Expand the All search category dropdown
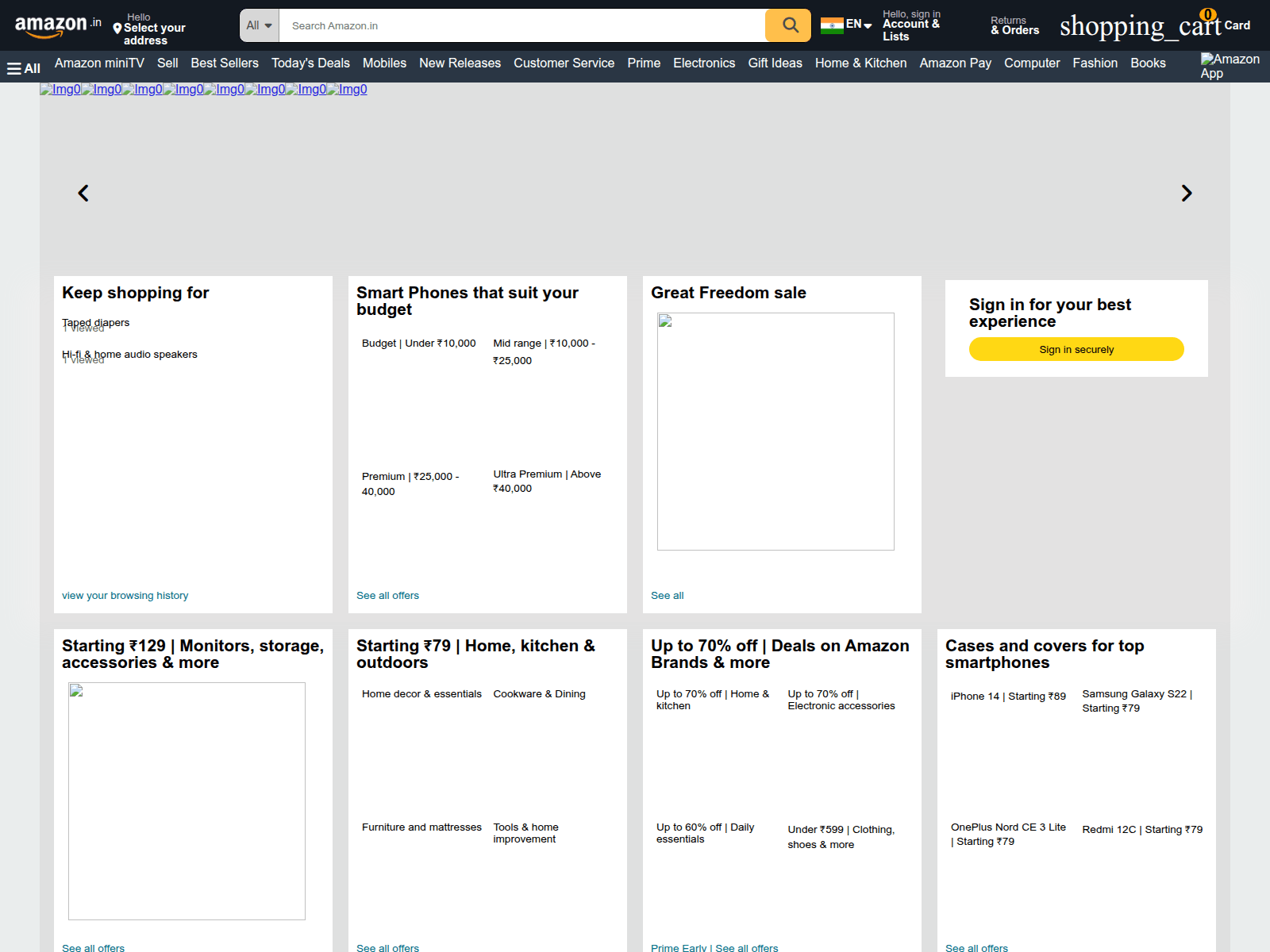 point(260,25)
